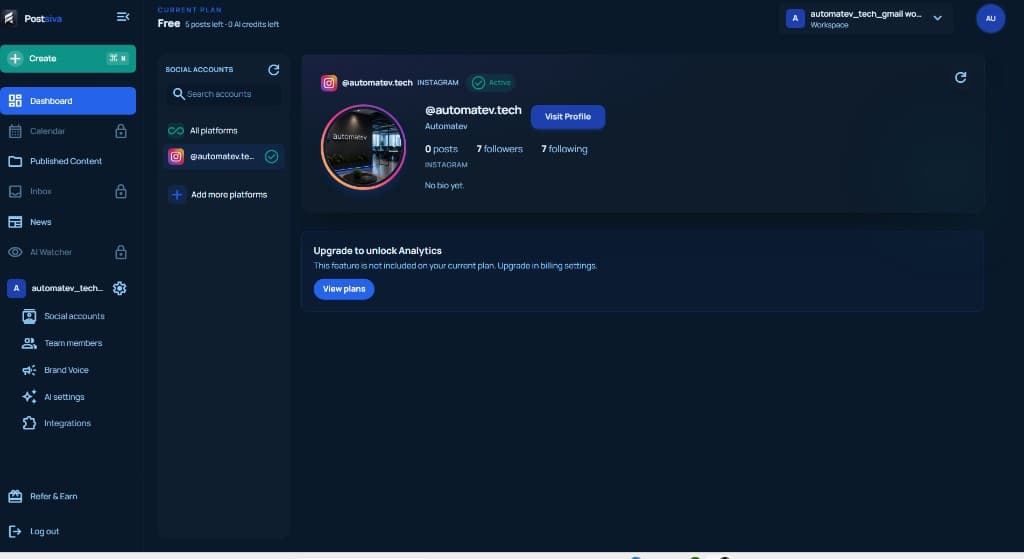Click the Free current plan label
The image size is (1024, 559).
pyautogui.click(x=168, y=24)
